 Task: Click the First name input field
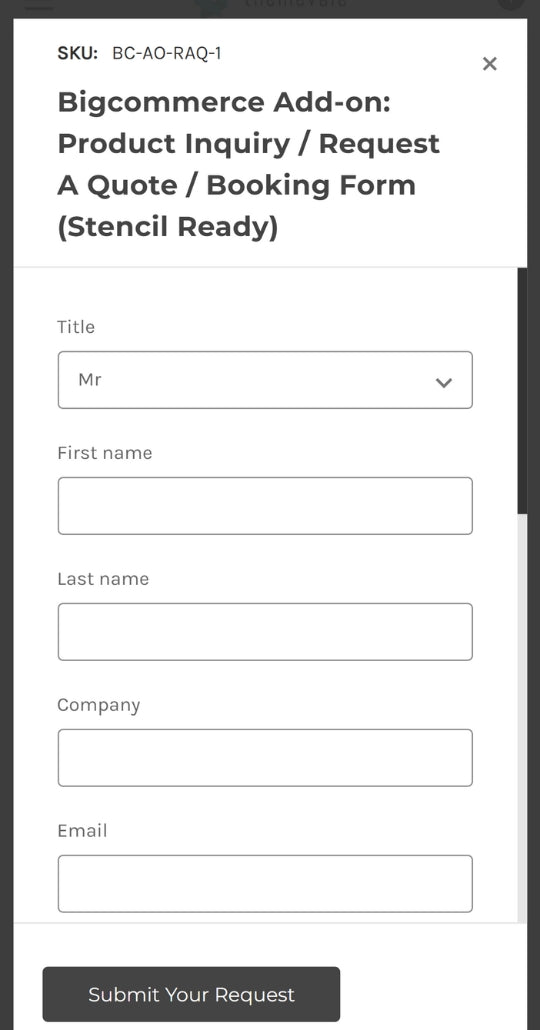click(x=265, y=506)
